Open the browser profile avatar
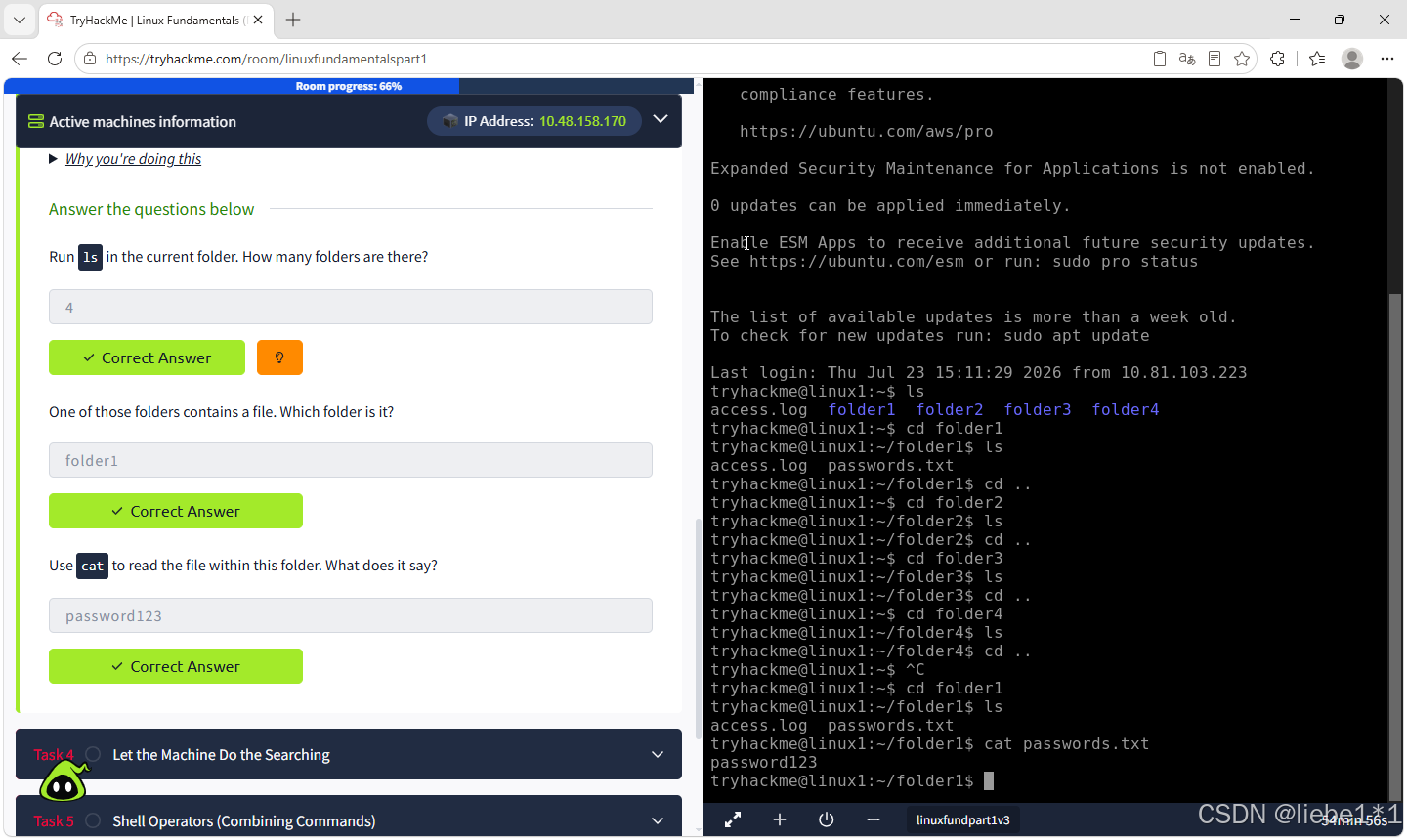 (1352, 59)
